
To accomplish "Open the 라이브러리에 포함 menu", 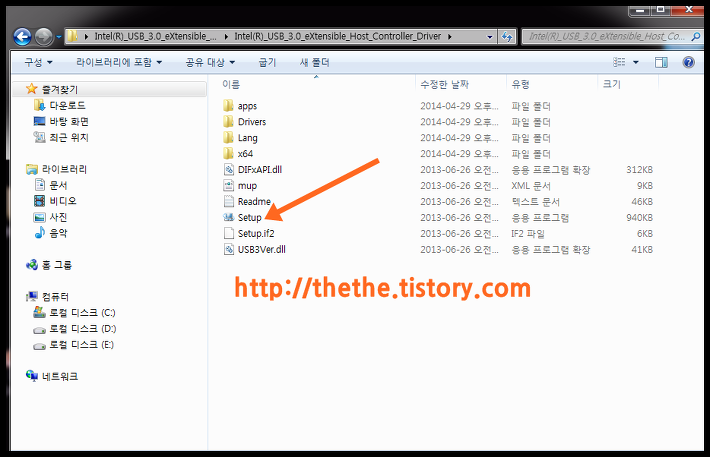I will [119, 62].
